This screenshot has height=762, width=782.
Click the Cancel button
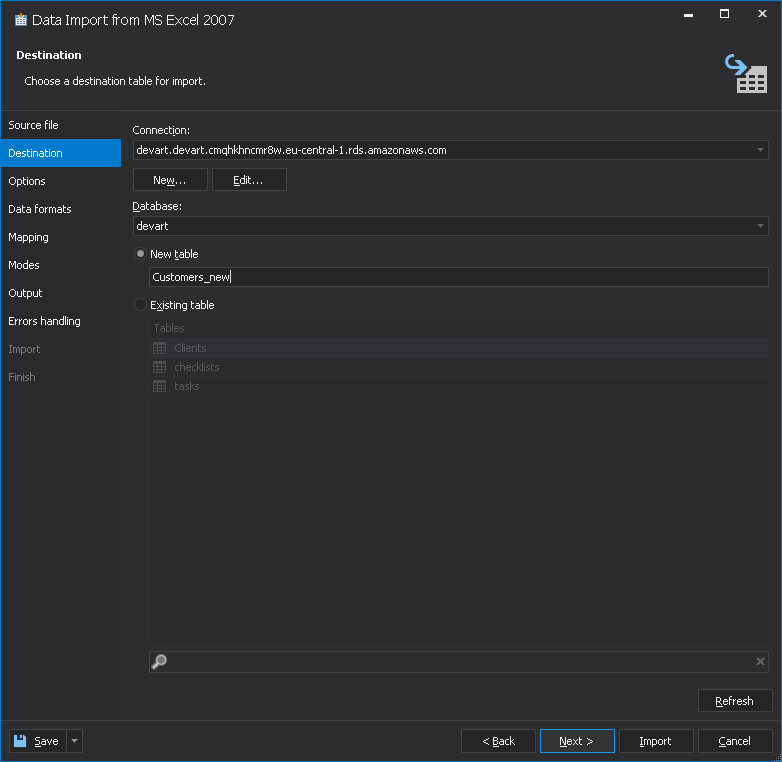(735, 741)
